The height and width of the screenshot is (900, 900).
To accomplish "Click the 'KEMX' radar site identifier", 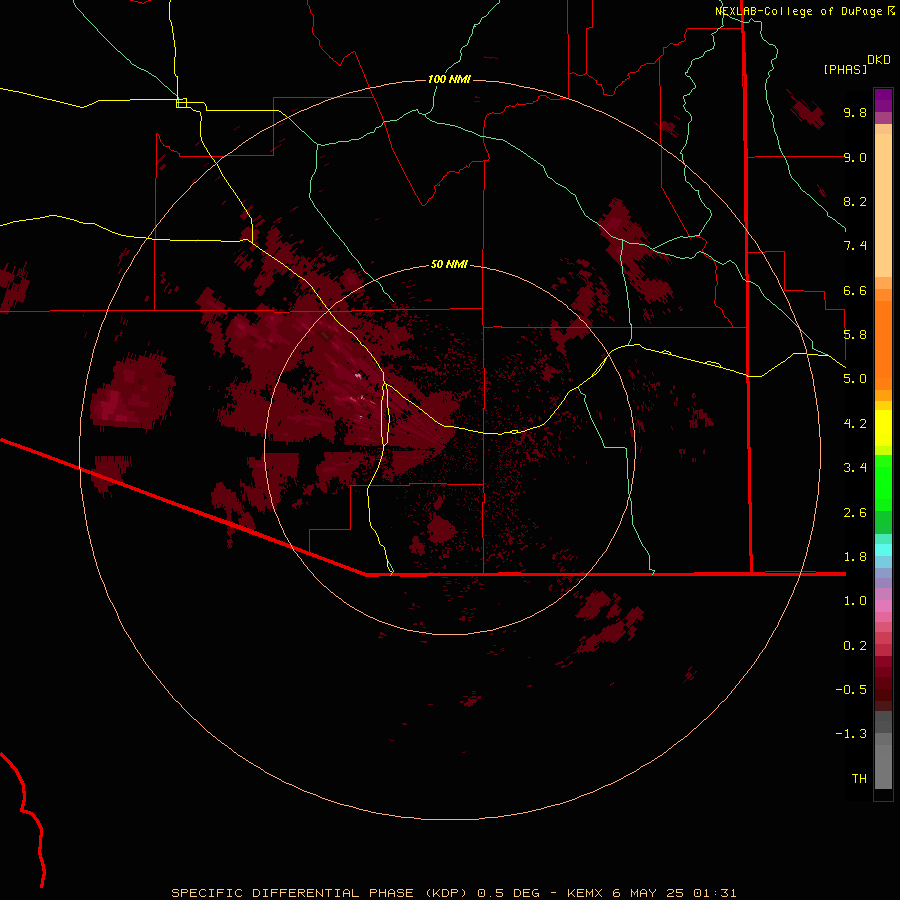I will 584,893.
